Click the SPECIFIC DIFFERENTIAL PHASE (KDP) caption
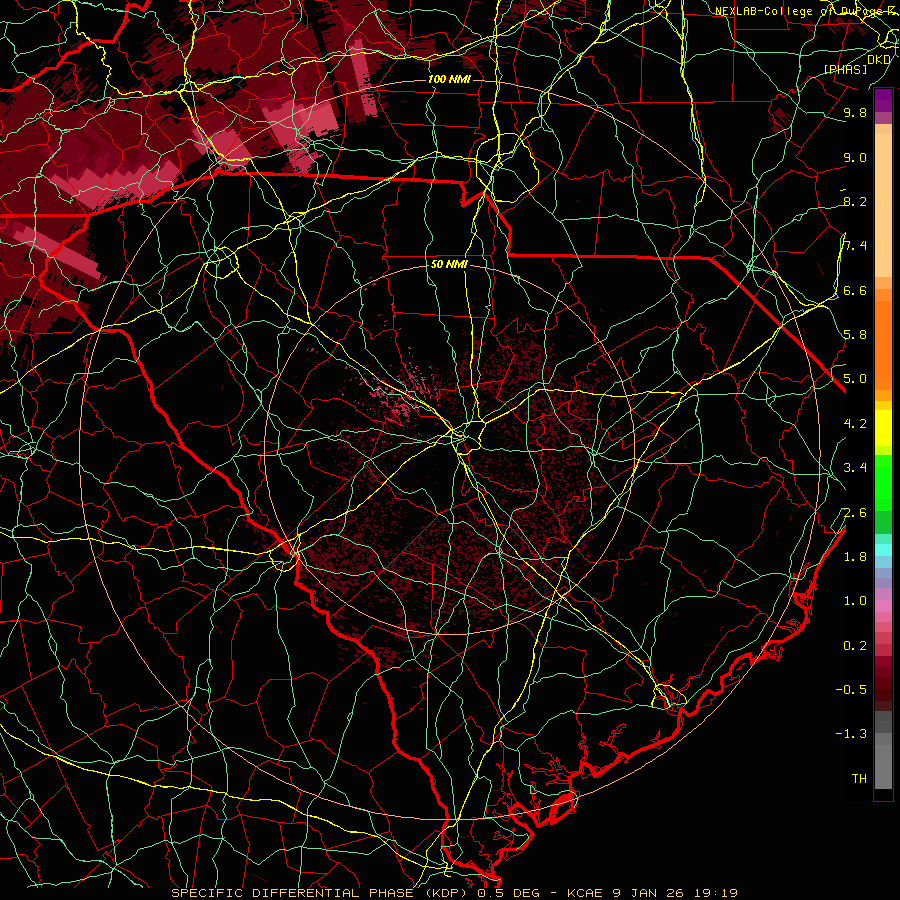The height and width of the screenshot is (900, 900). point(319,893)
